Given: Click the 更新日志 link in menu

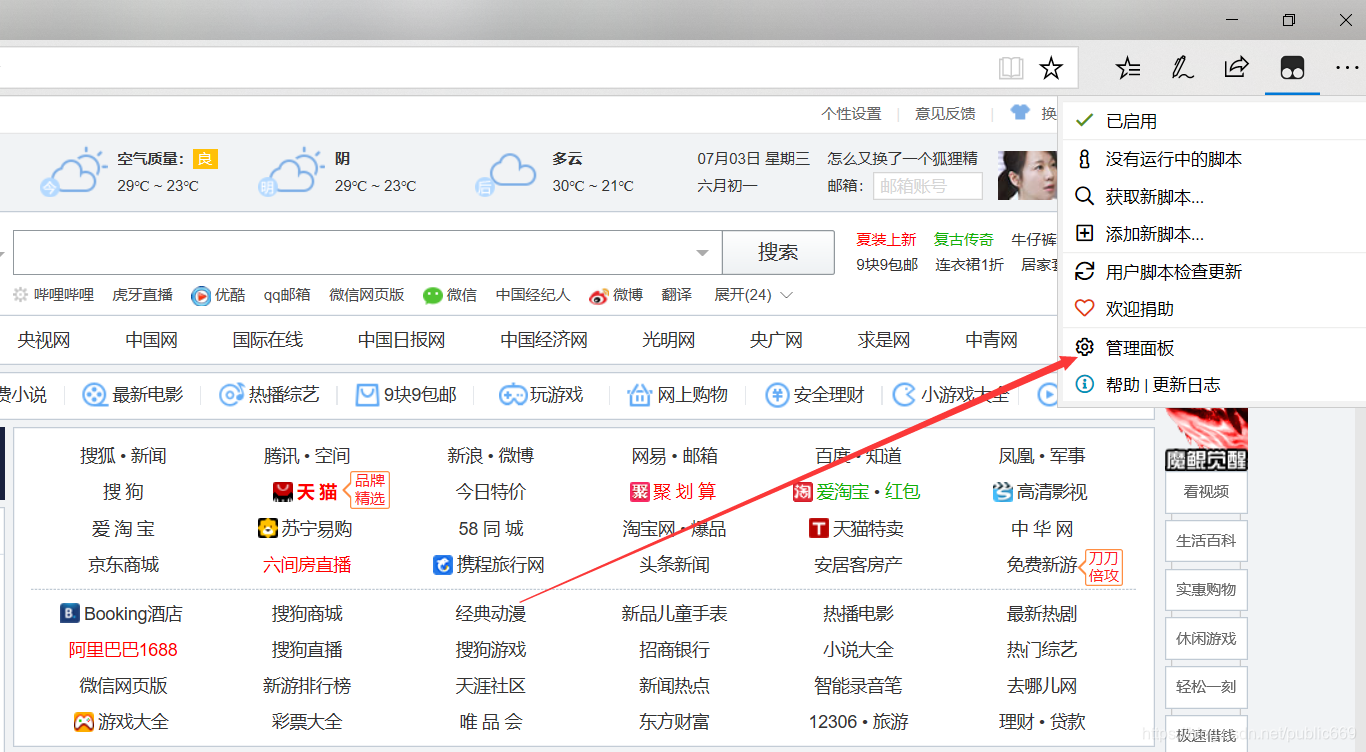Looking at the screenshot, I should [x=1186, y=385].
